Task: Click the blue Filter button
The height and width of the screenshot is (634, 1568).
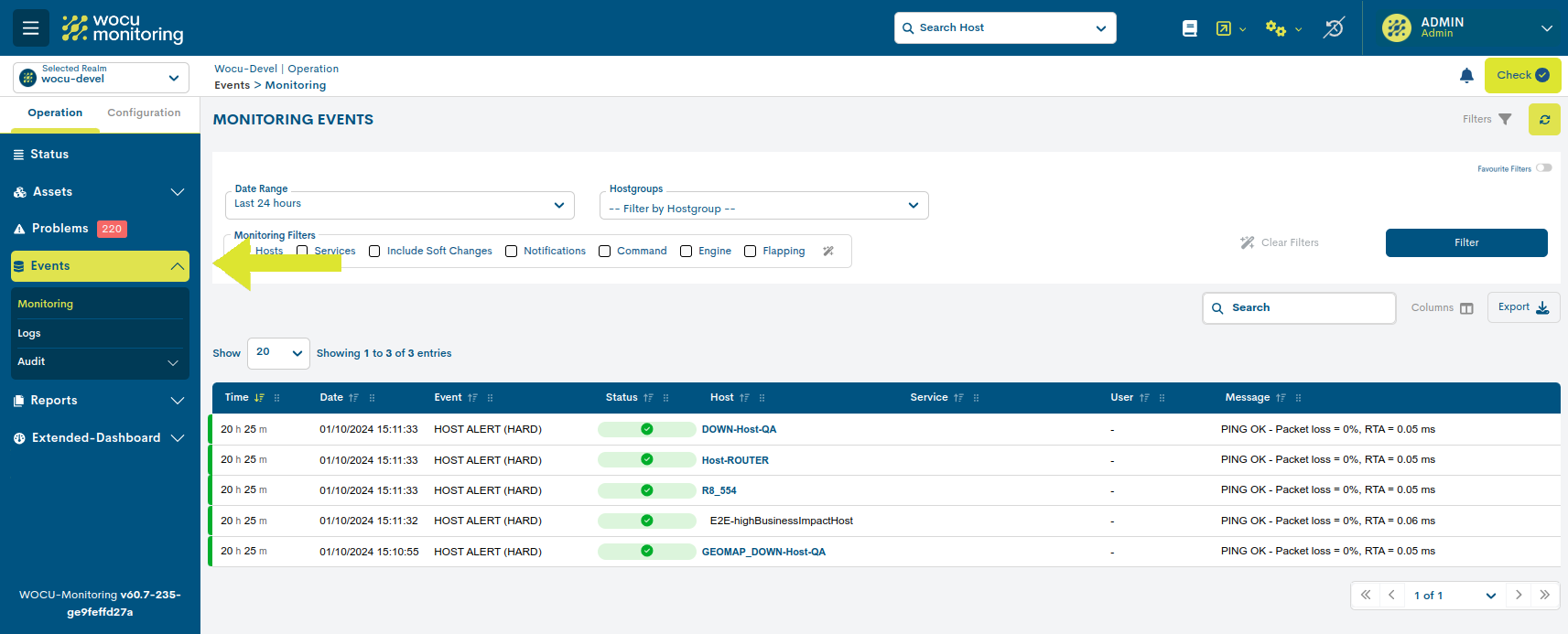Action: [1465, 243]
